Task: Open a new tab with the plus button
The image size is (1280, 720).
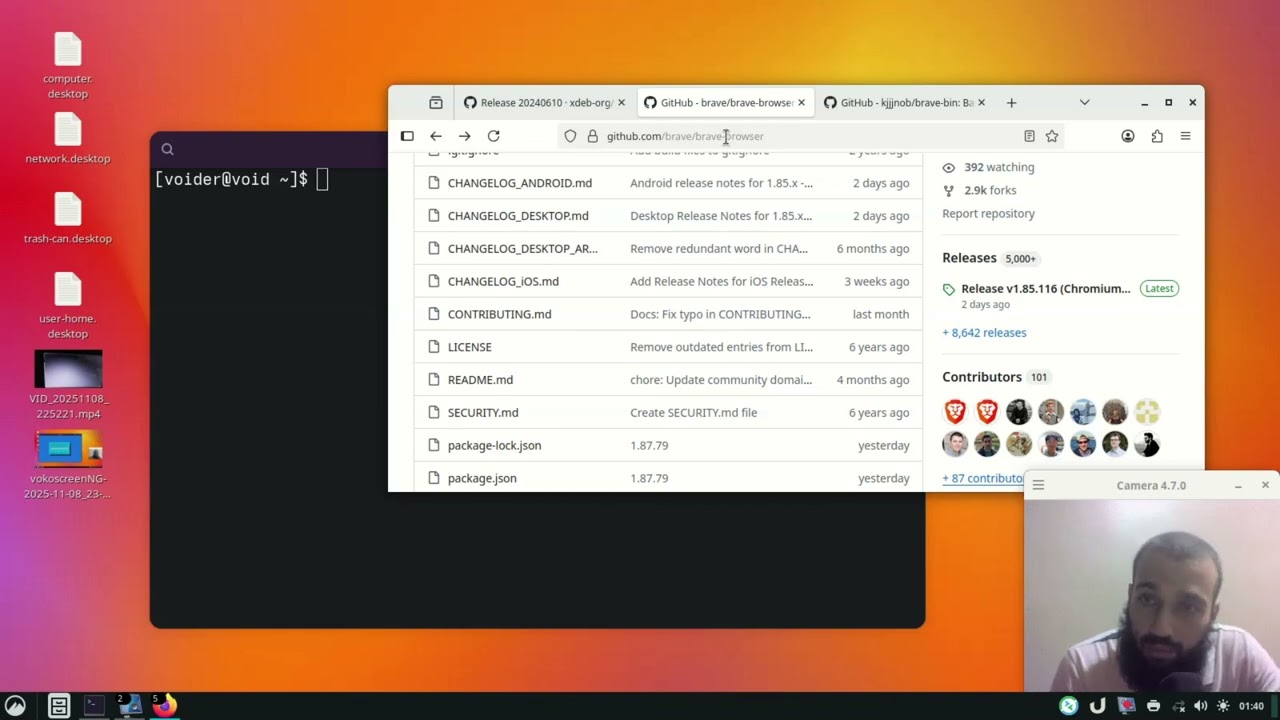Action: 1011,103
